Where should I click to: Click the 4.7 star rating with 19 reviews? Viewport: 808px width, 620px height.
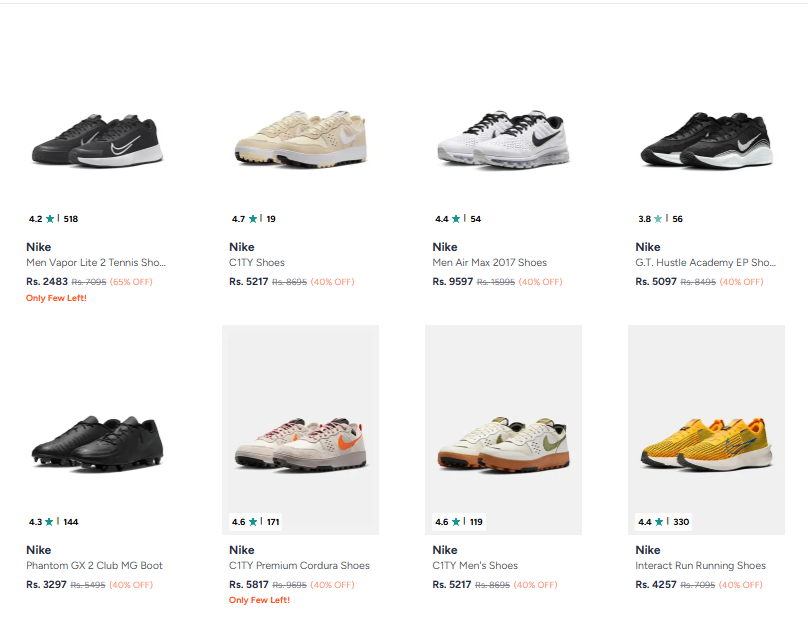pyautogui.click(x=254, y=219)
